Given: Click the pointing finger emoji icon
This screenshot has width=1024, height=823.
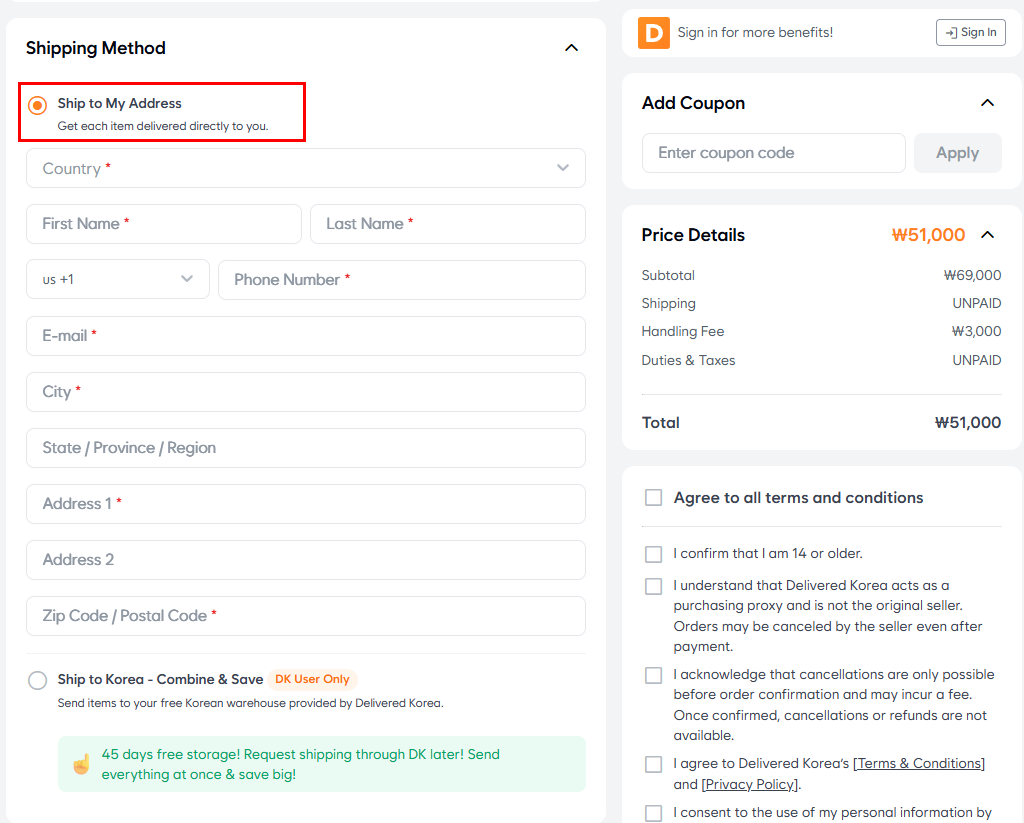Looking at the screenshot, I should click(81, 765).
